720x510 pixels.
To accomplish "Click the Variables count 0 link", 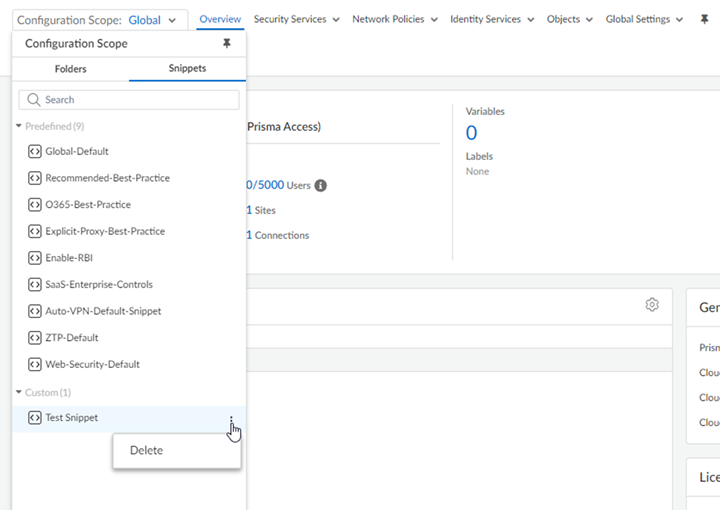I will pos(471,133).
